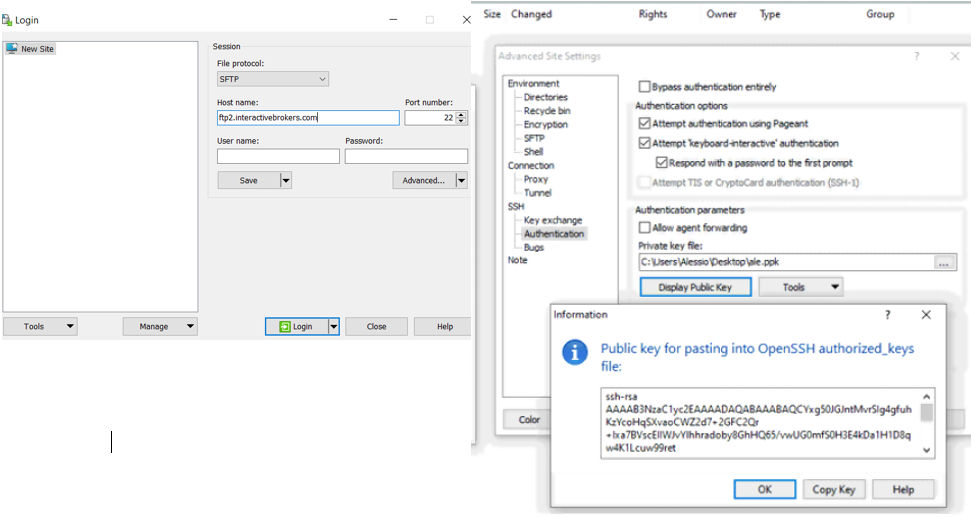971x517 pixels.
Task: Click the Private key file path field
Action: point(786,262)
